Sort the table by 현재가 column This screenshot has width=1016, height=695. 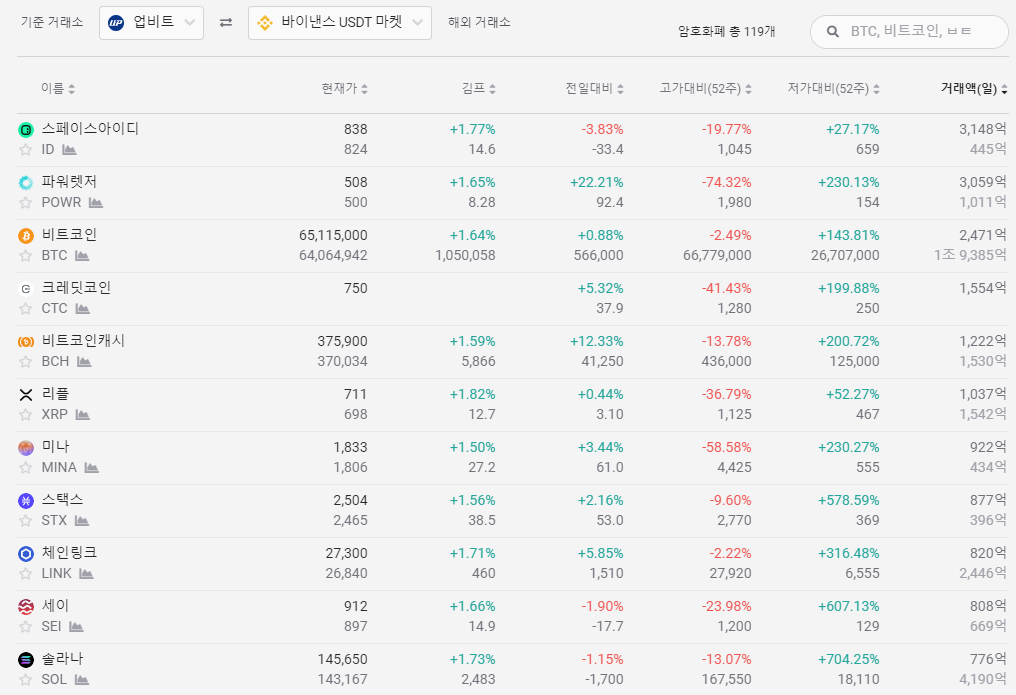coord(345,89)
